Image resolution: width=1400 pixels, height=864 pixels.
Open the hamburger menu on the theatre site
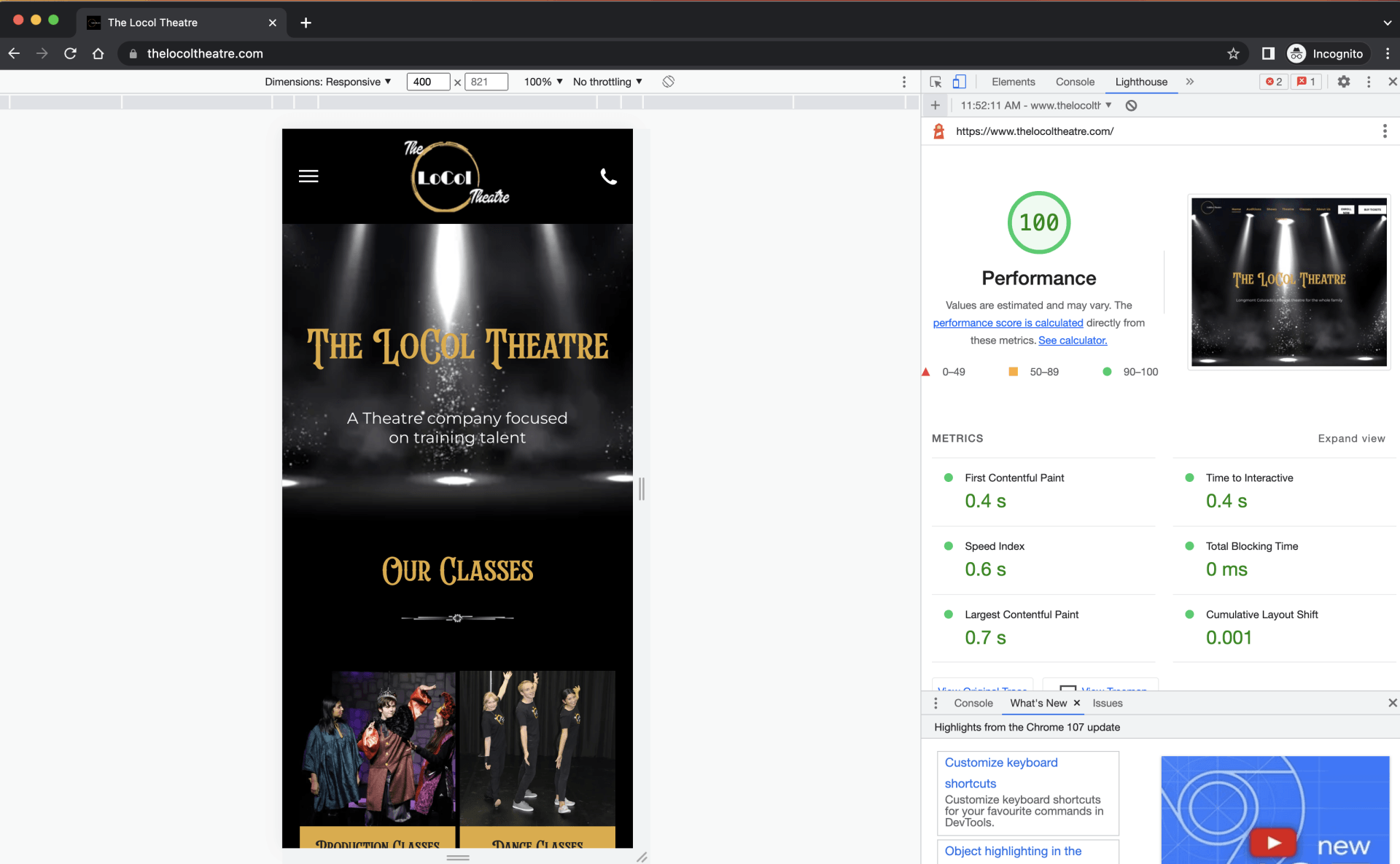click(x=308, y=176)
